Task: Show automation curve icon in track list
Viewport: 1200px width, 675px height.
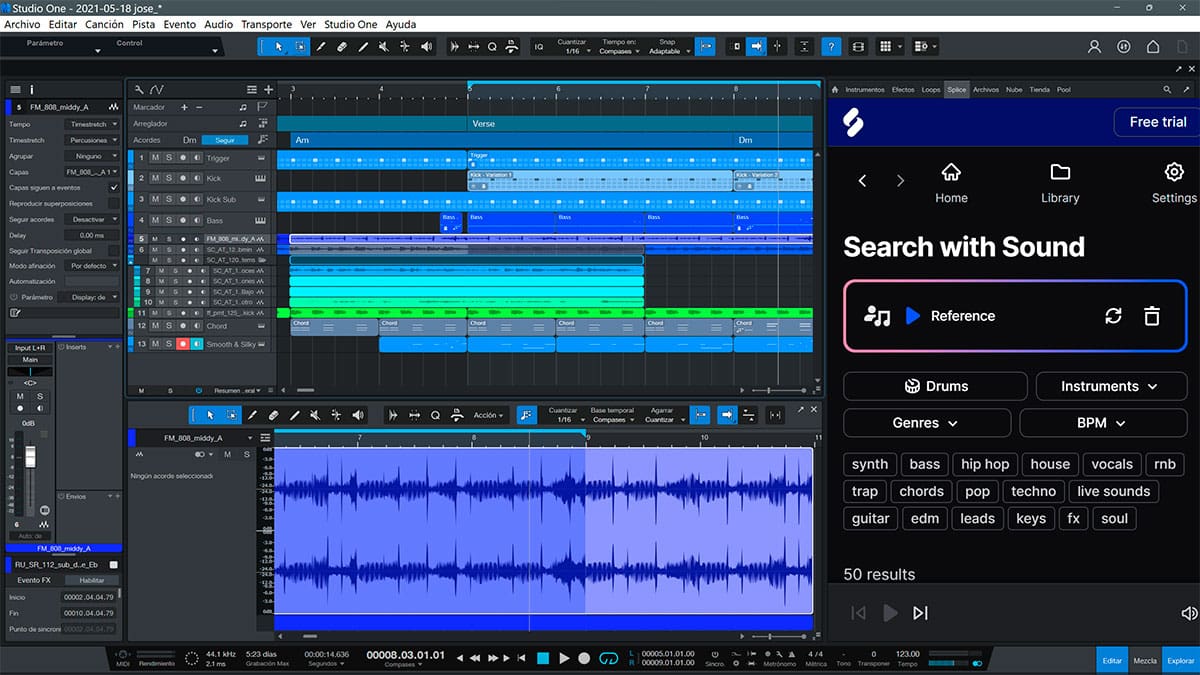Action: [x=157, y=89]
